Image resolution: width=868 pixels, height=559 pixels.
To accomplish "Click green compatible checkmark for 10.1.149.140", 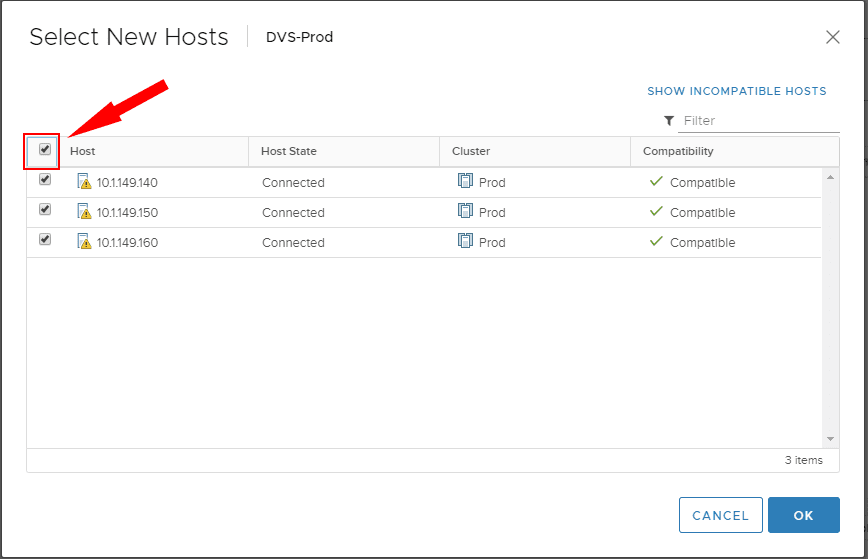I will [x=656, y=181].
